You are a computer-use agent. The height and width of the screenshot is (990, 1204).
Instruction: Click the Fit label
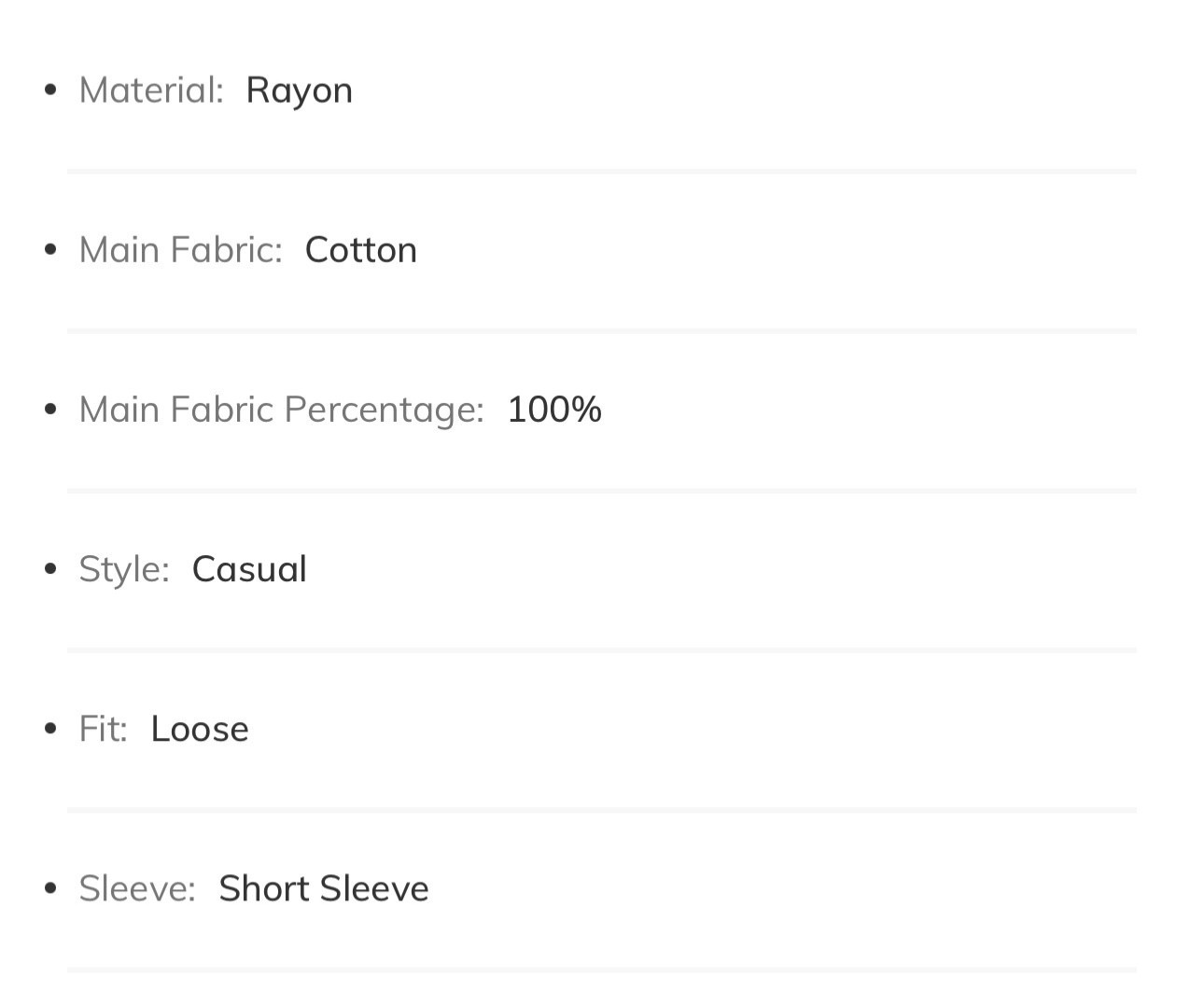pyautogui.click(x=103, y=729)
